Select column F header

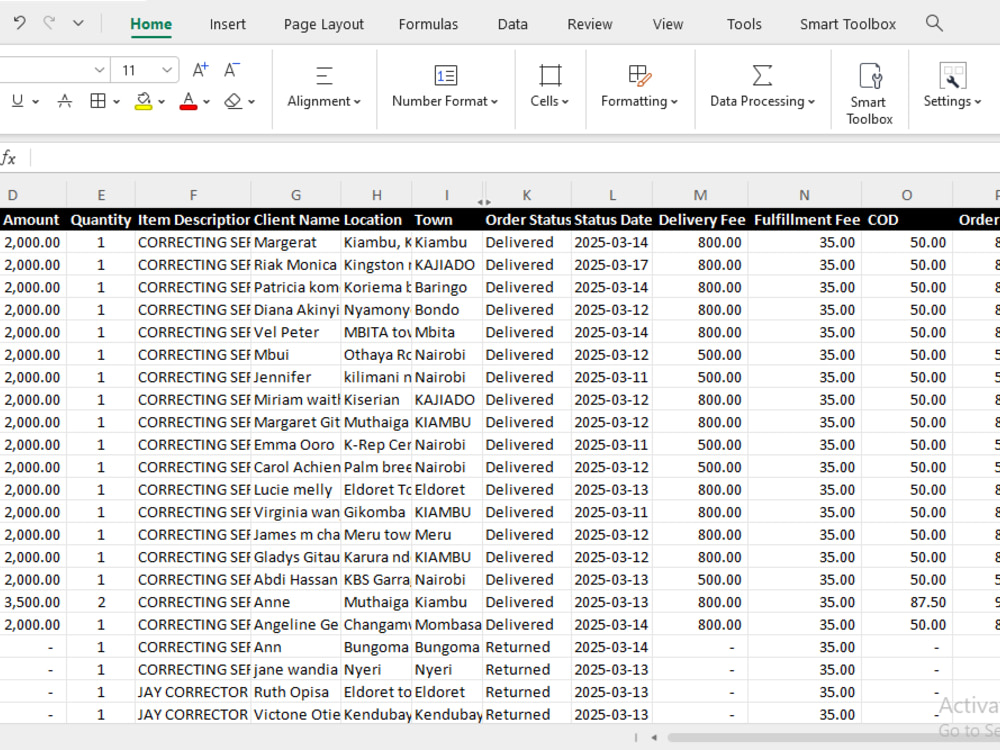tap(193, 195)
